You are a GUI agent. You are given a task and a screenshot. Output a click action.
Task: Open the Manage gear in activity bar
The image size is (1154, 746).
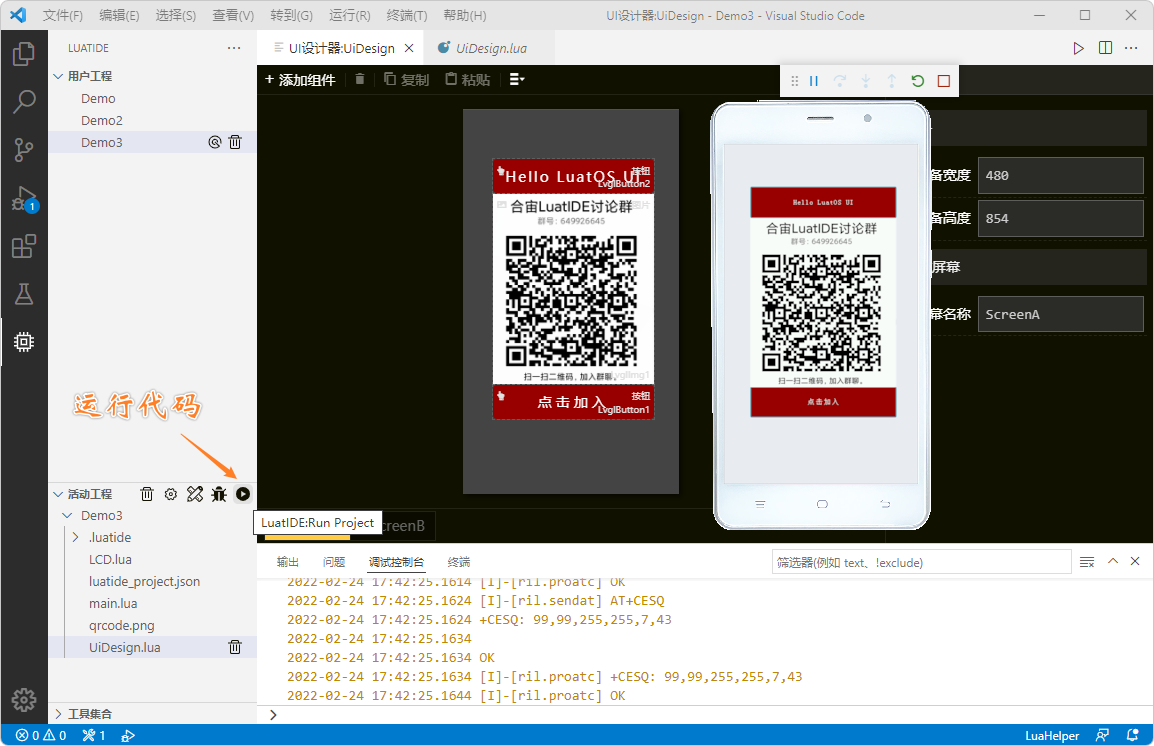pos(24,700)
